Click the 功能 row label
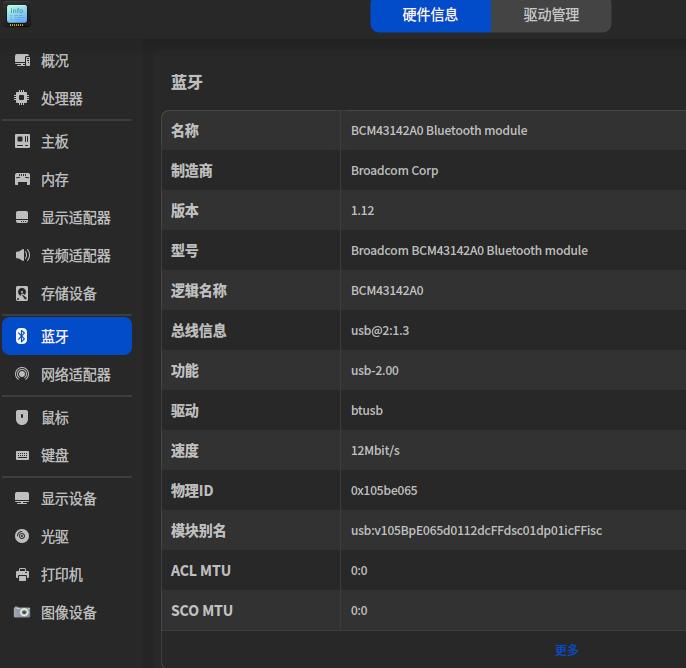The image size is (686, 668). point(185,371)
